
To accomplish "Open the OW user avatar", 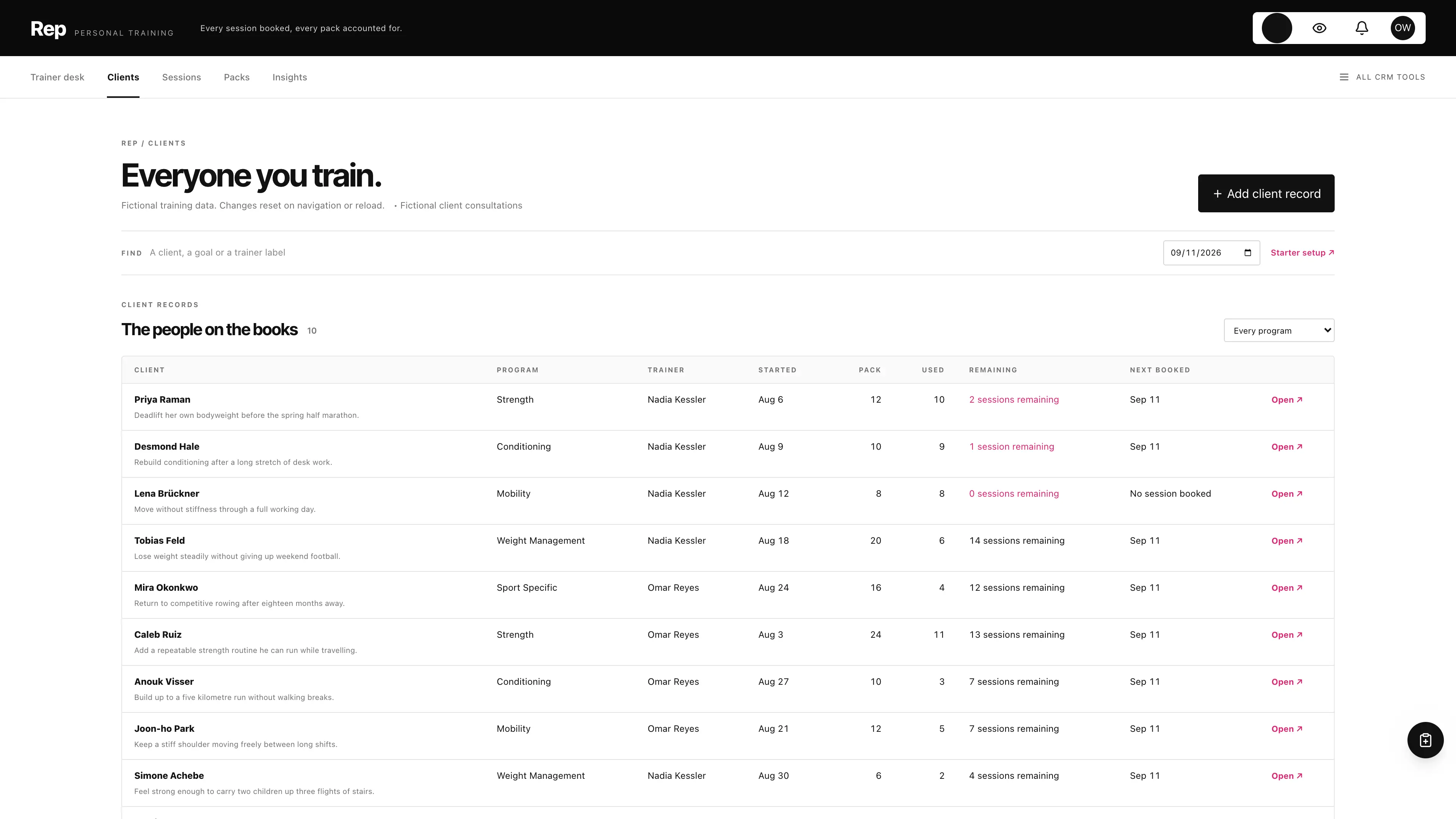I will pos(1403,28).
